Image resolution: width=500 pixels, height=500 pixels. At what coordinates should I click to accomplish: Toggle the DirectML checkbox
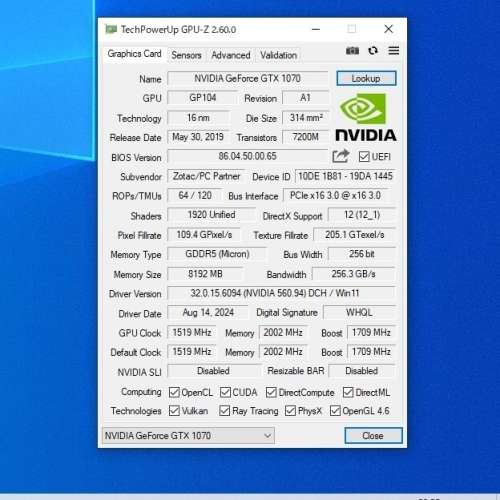tap(348, 392)
